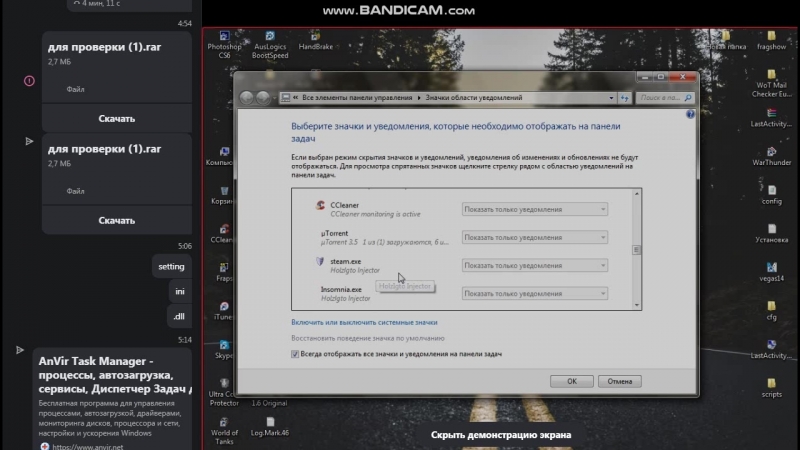
Task: Click the back navigation arrow
Action: pos(246,97)
